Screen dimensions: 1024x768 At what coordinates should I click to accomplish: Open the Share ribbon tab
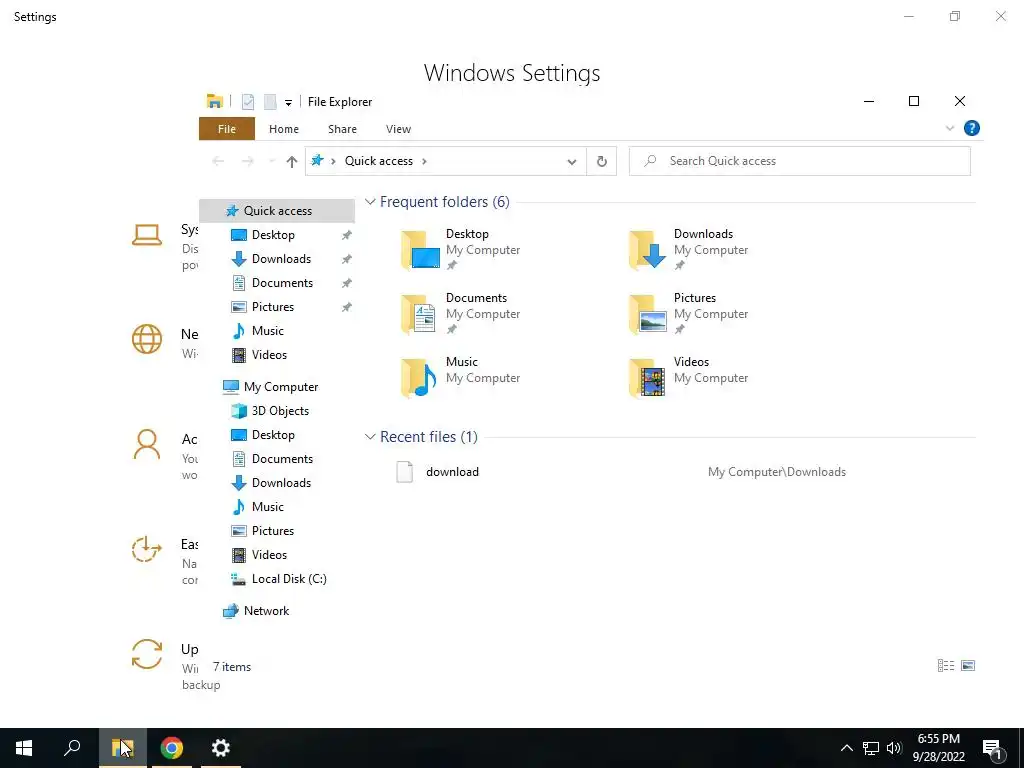(342, 129)
